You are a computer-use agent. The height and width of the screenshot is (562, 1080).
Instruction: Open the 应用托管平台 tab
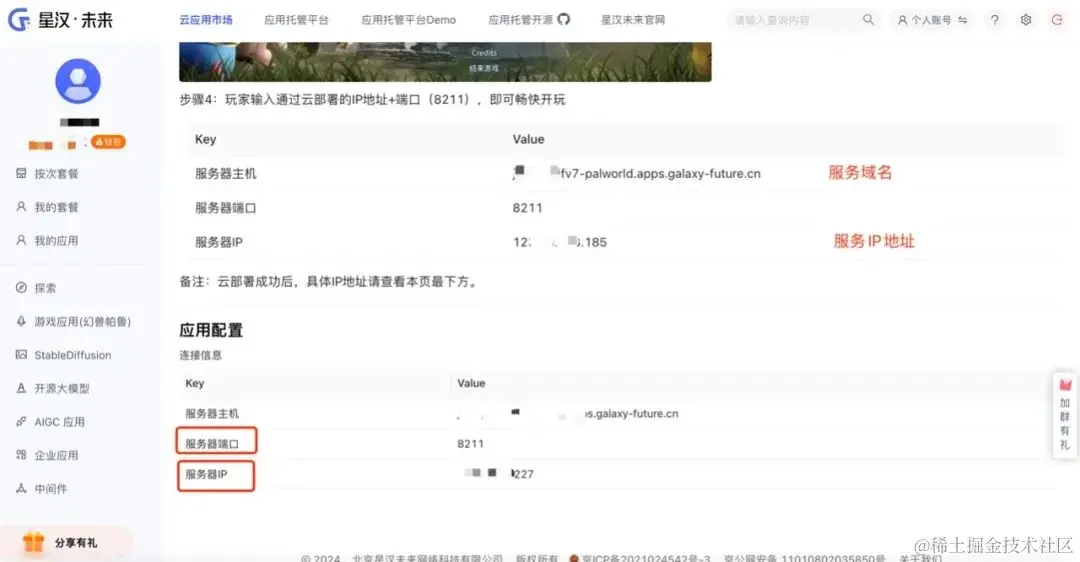[x=296, y=20]
